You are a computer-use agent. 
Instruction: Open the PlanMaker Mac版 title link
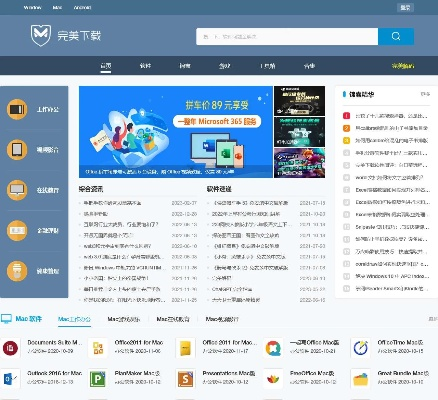(138, 373)
